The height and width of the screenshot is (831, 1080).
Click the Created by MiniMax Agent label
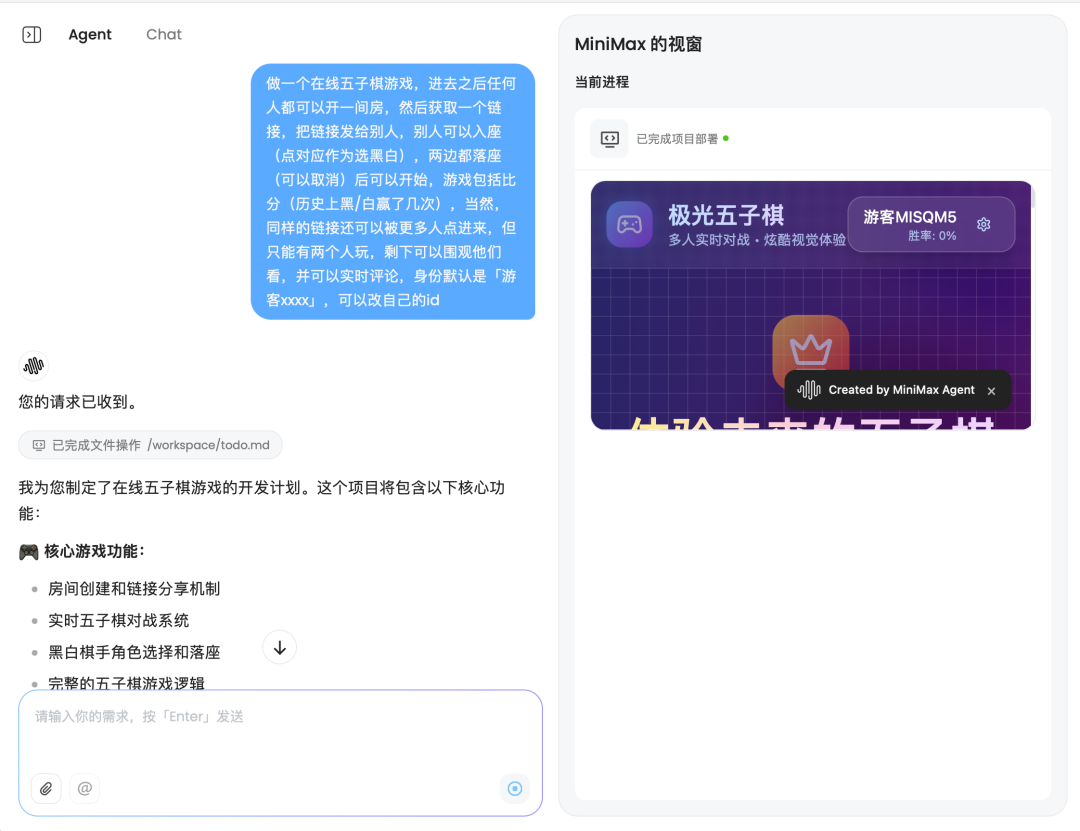click(902, 390)
